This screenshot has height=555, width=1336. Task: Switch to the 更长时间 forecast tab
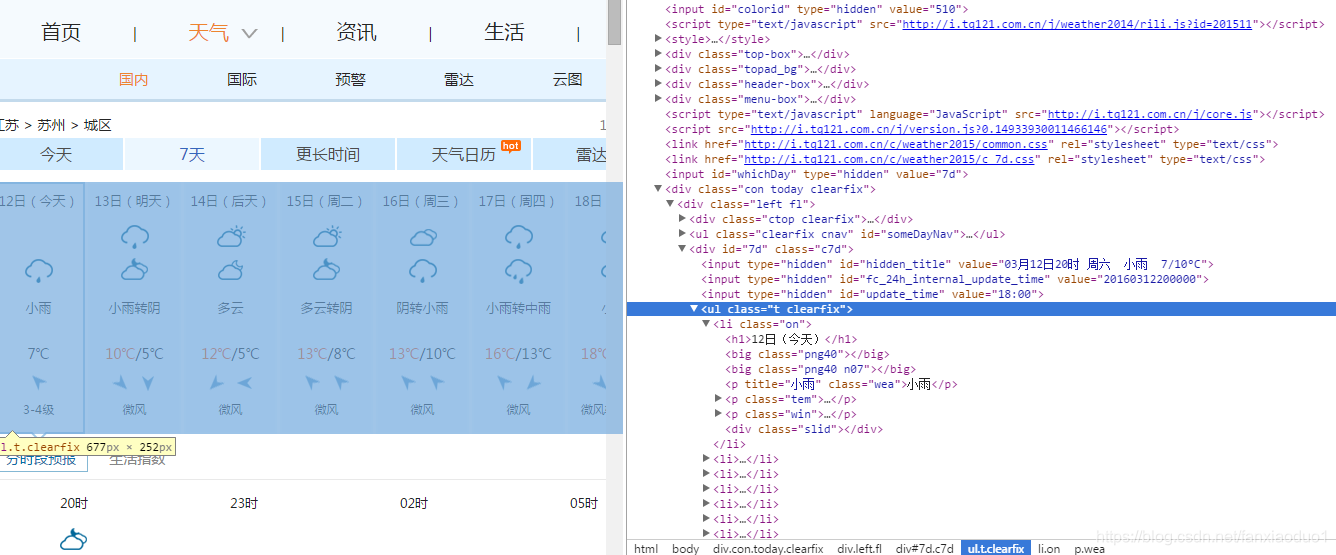328,155
